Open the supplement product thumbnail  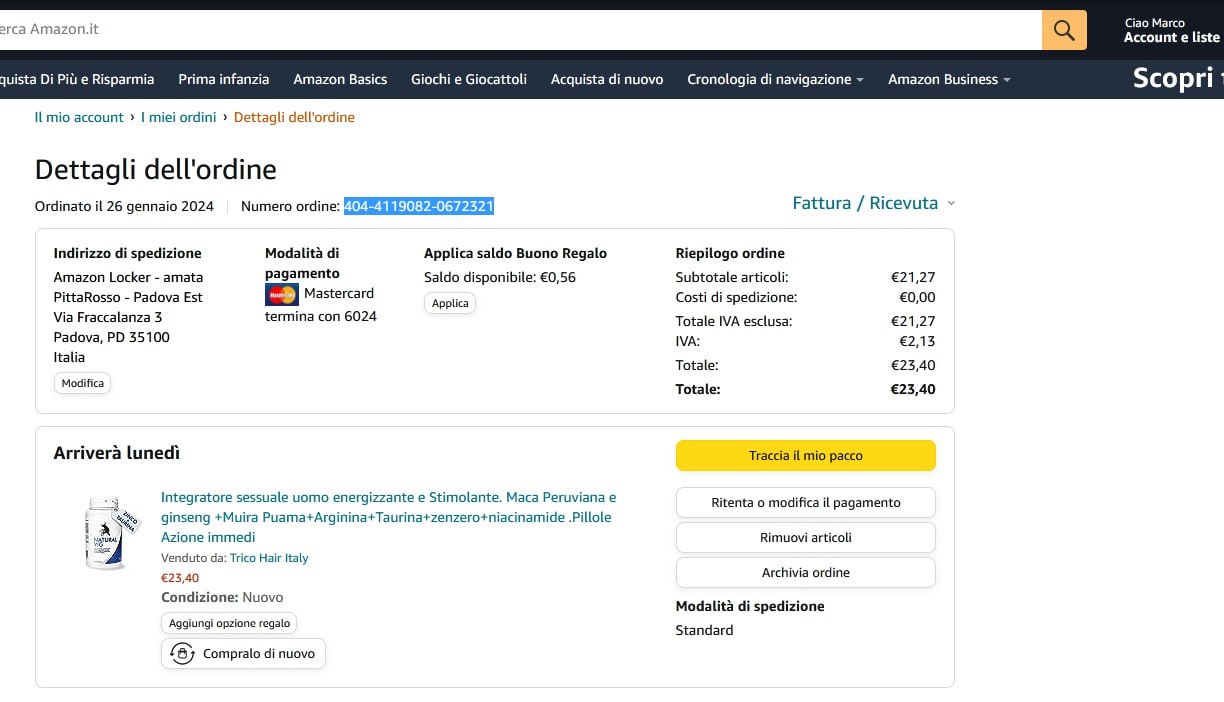[108, 532]
